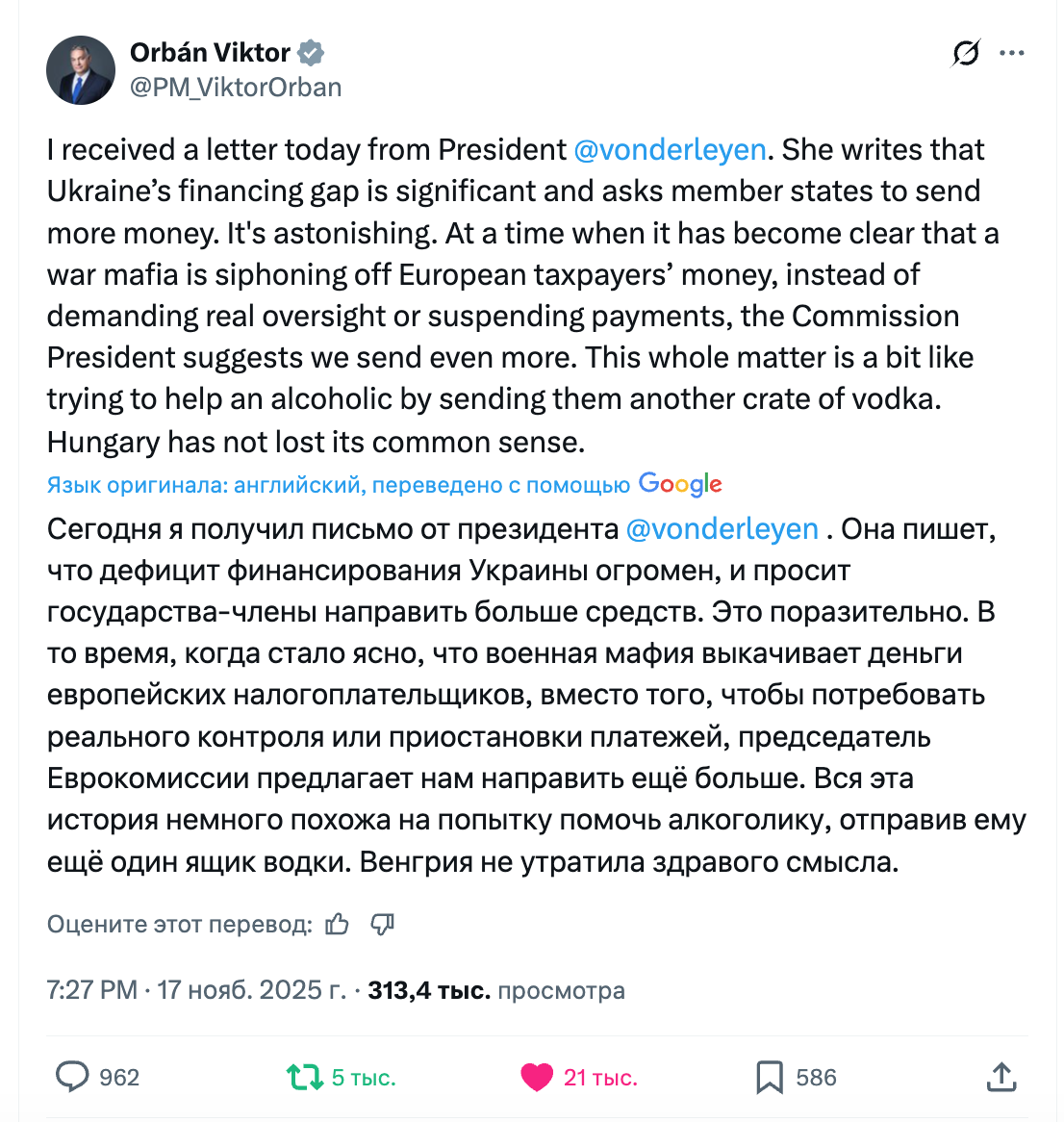Click the reply comment bubble icon

tap(72, 1077)
